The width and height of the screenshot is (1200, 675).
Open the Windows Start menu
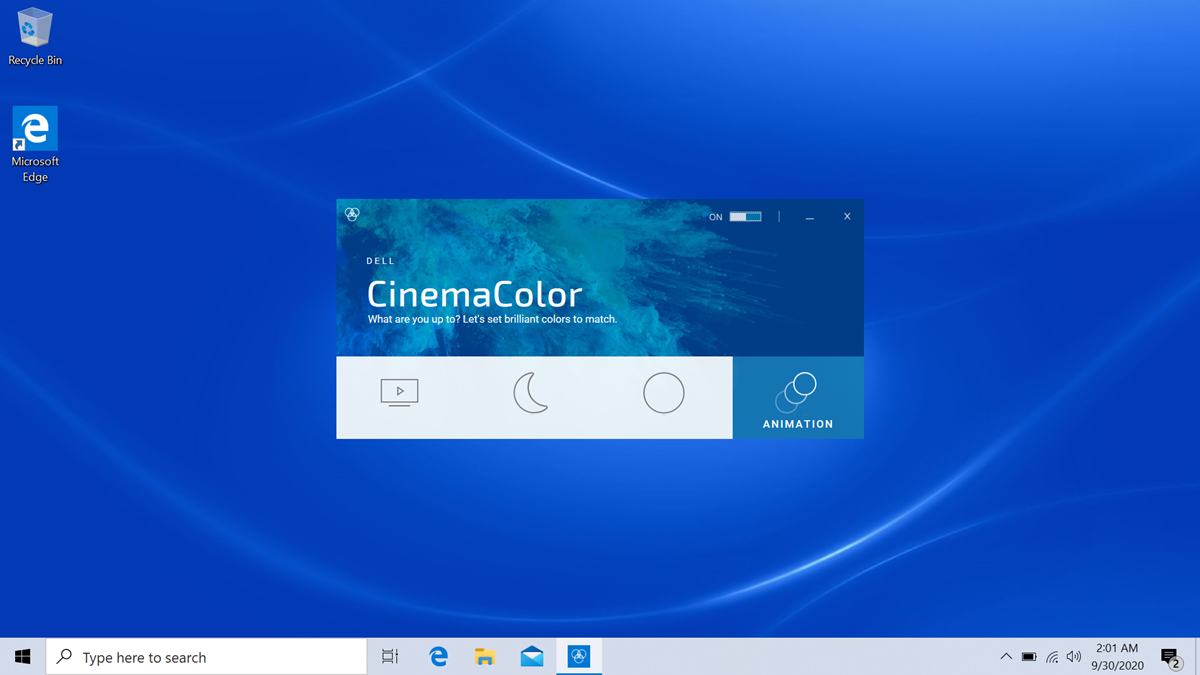(23, 657)
